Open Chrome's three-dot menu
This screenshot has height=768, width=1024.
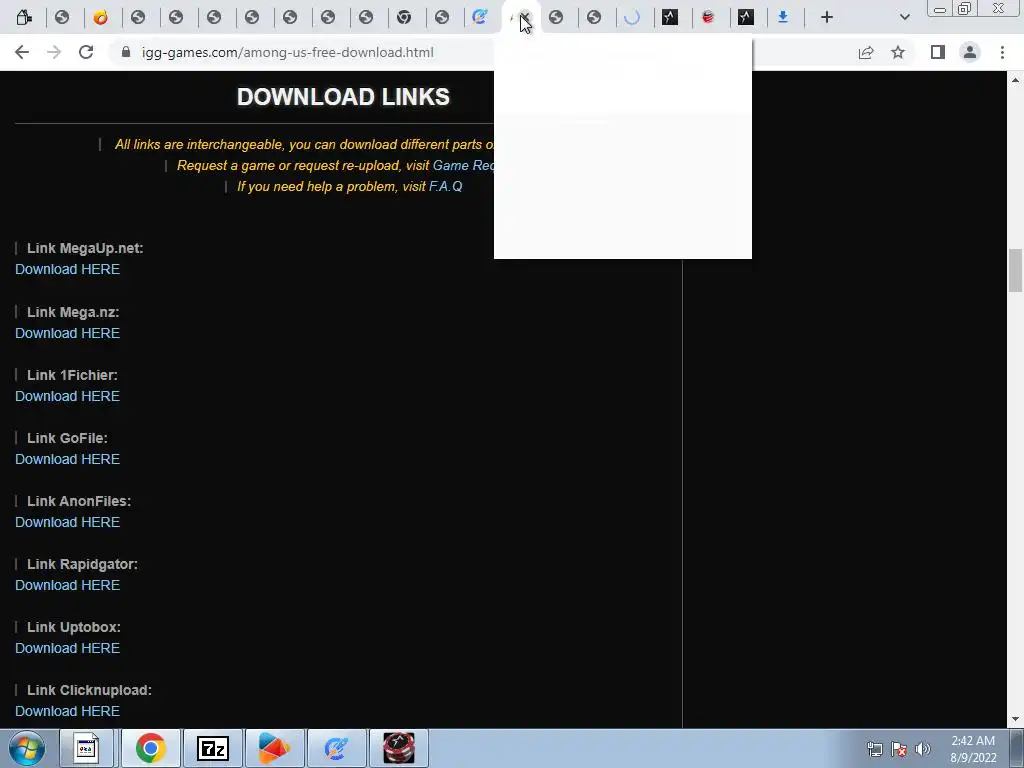tap(1002, 52)
